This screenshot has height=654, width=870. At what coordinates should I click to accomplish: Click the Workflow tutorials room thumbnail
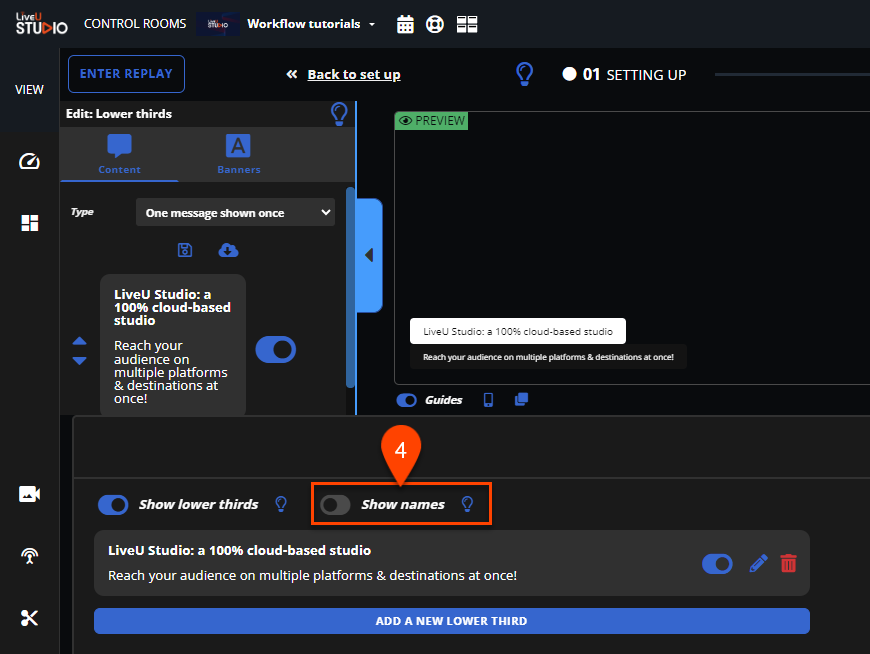(x=218, y=24)
